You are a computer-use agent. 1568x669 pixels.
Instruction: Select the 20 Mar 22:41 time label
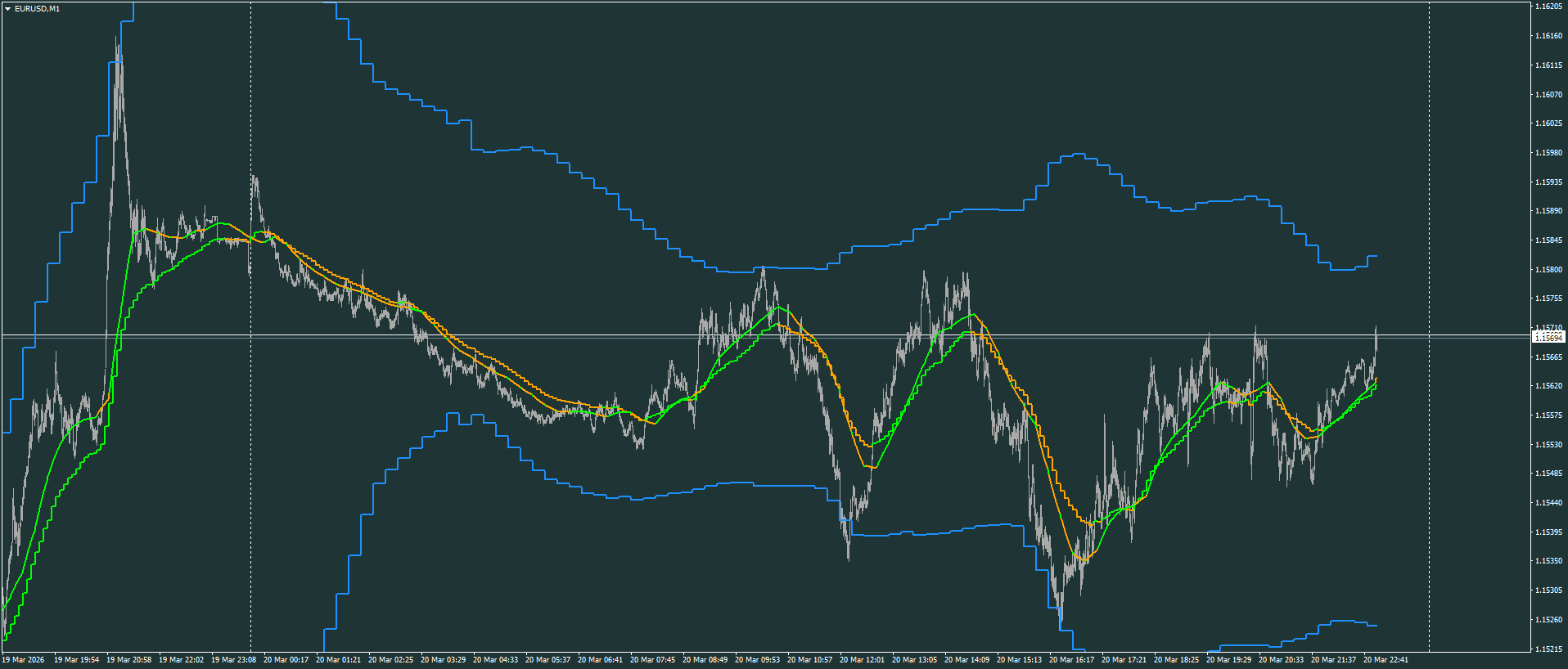click(x=1386, y=659)
